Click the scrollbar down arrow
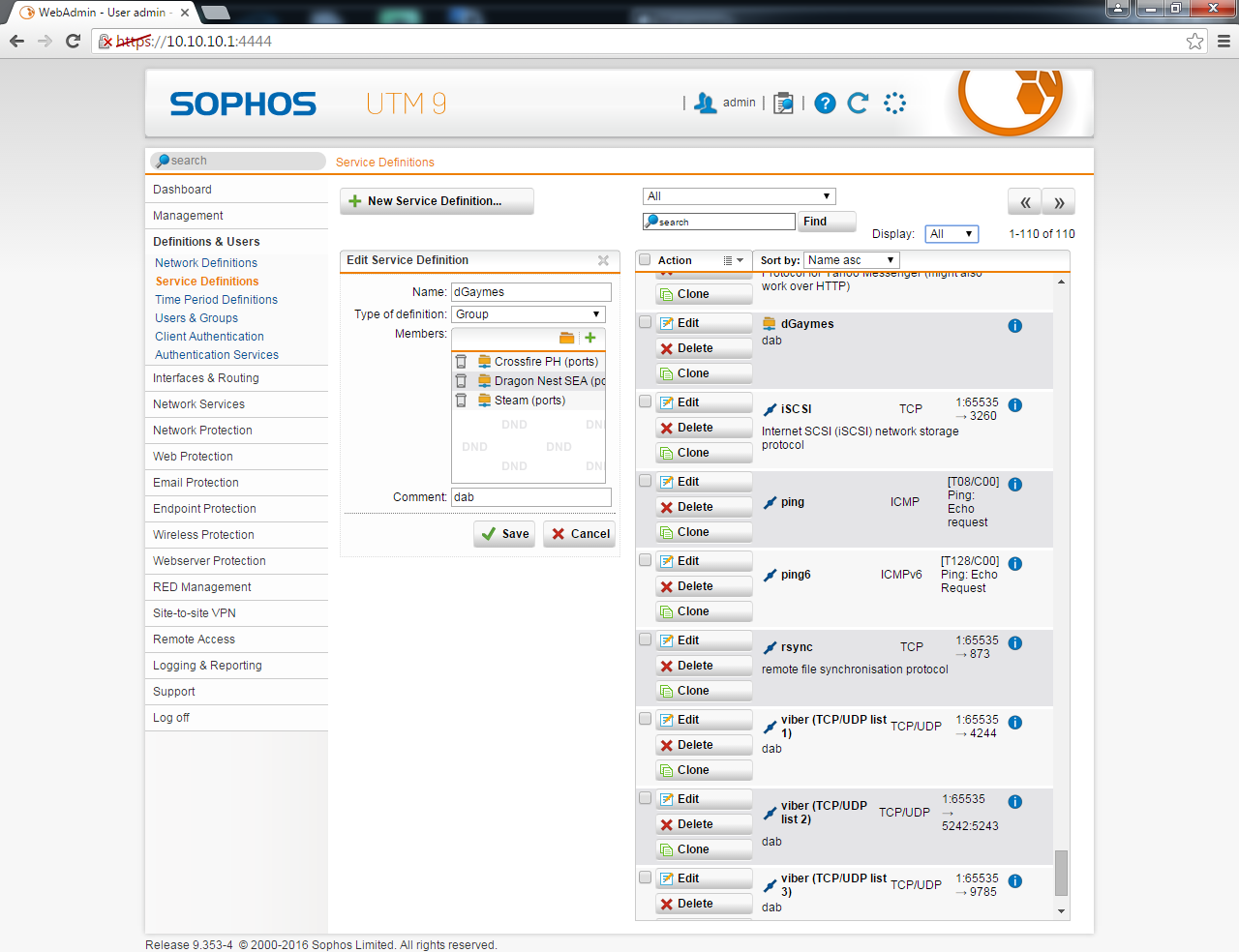Image resolution: width=1239 pixels, height=952 pixels. tap(1062, 911)
